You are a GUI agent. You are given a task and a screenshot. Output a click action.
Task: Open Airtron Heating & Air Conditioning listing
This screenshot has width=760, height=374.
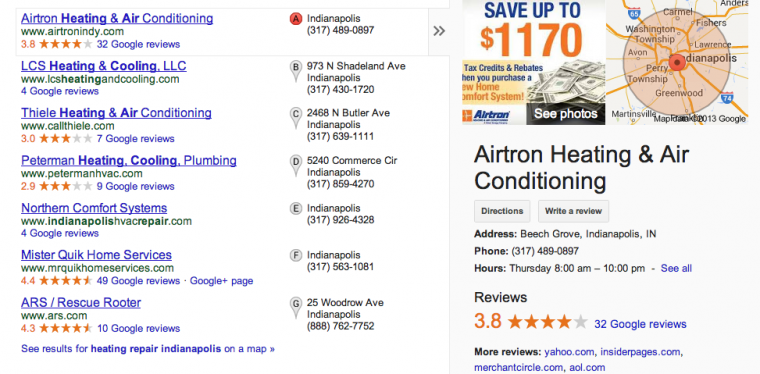coord(117,19)
